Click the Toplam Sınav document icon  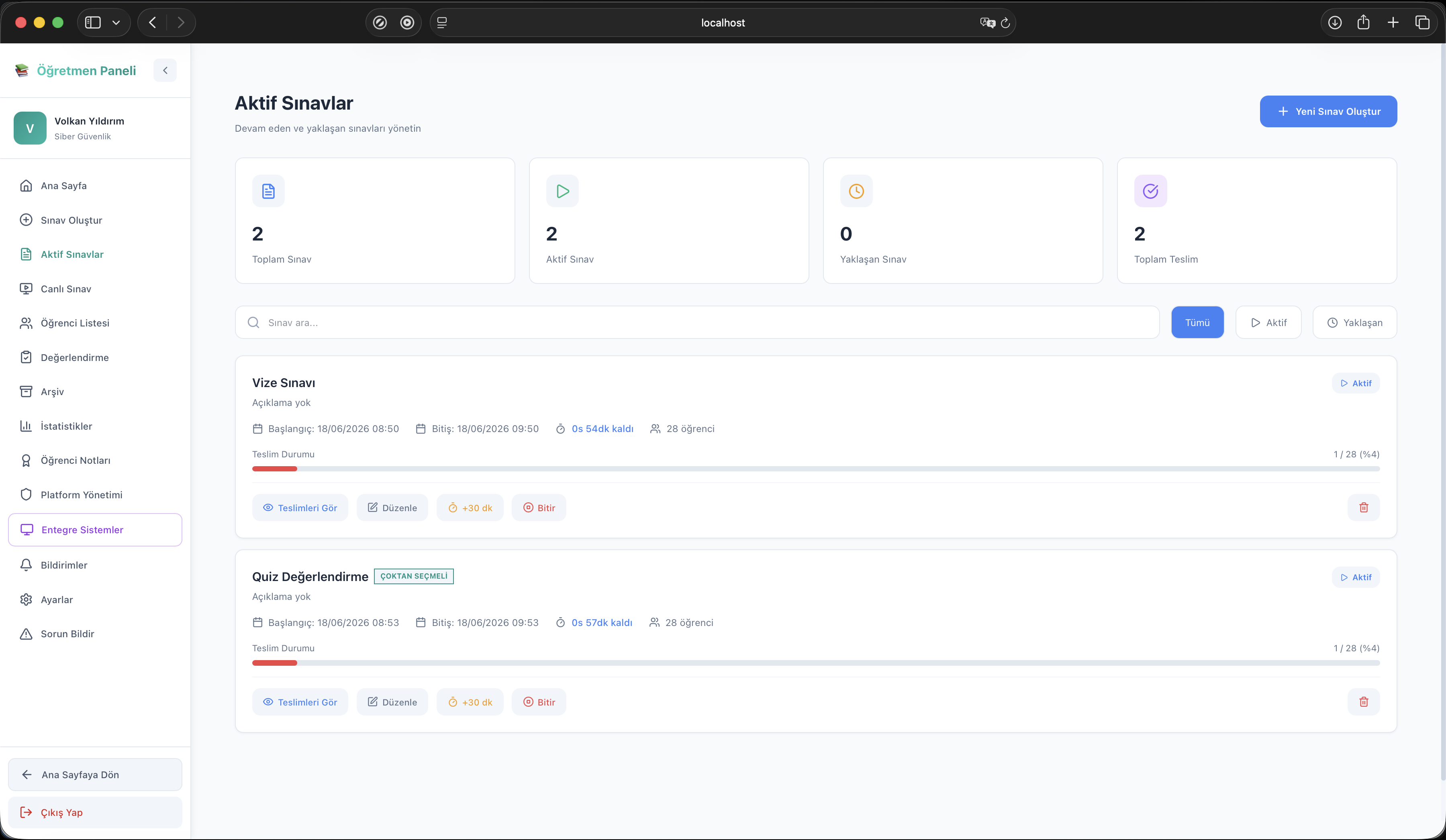[x=269, y=191]
